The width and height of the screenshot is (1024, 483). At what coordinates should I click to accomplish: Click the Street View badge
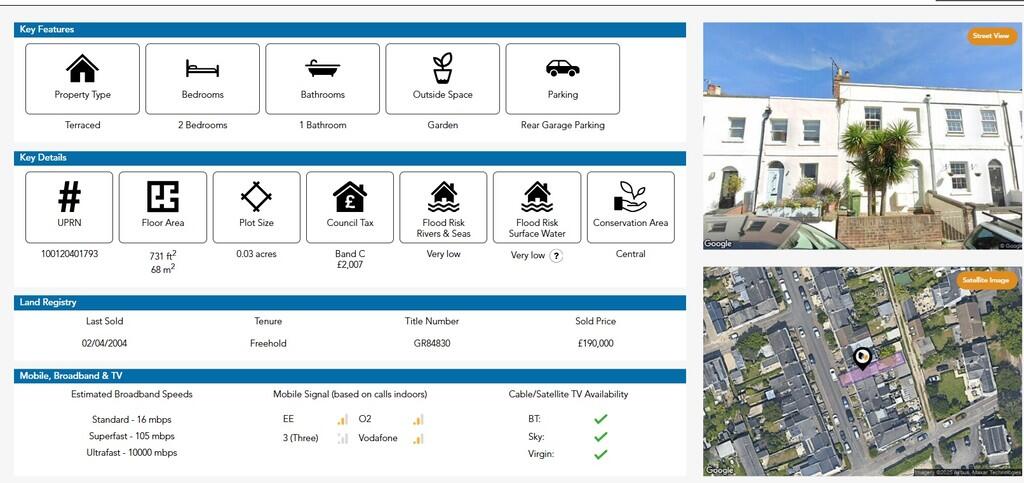pos(992,37)
